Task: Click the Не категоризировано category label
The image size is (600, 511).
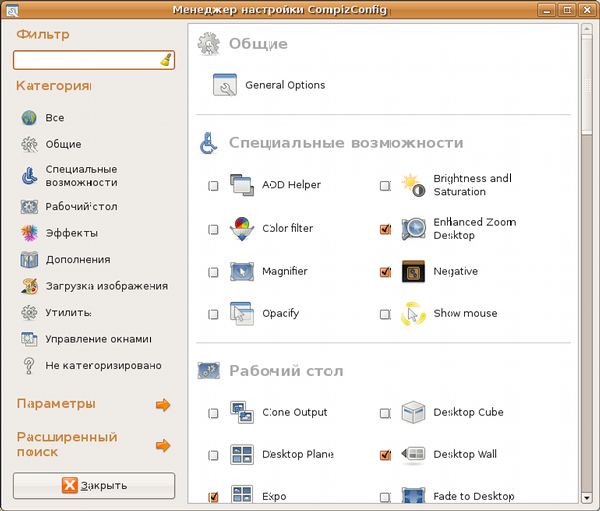Action: [103, 366]
